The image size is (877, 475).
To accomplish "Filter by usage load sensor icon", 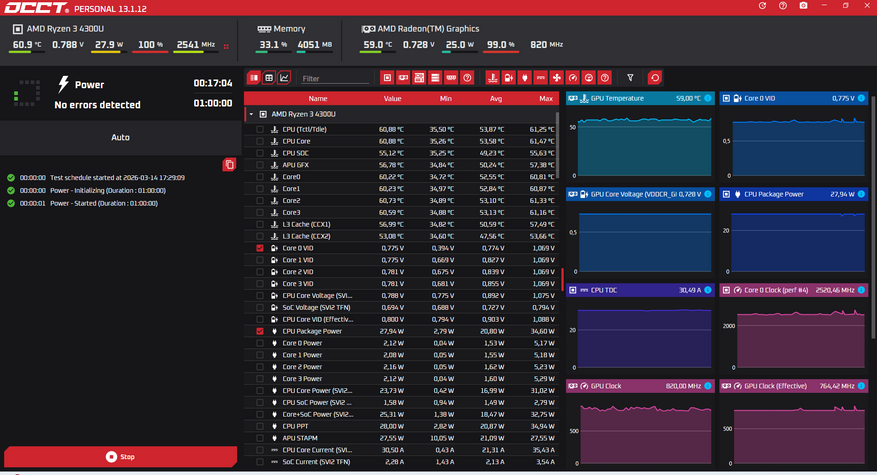I will point(588,78).
